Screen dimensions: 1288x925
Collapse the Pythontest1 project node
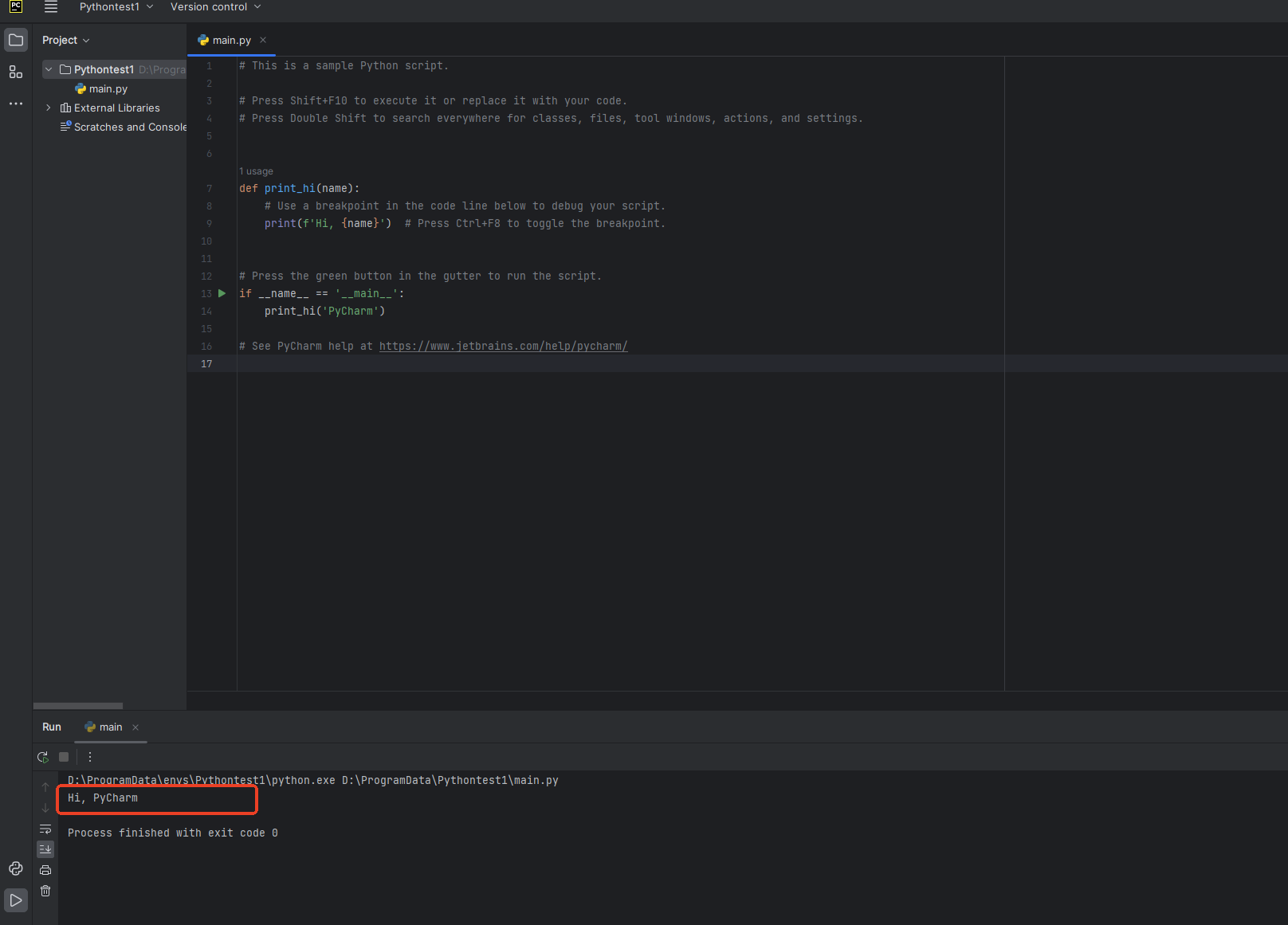pyautogui.click(x=48, y=69)
